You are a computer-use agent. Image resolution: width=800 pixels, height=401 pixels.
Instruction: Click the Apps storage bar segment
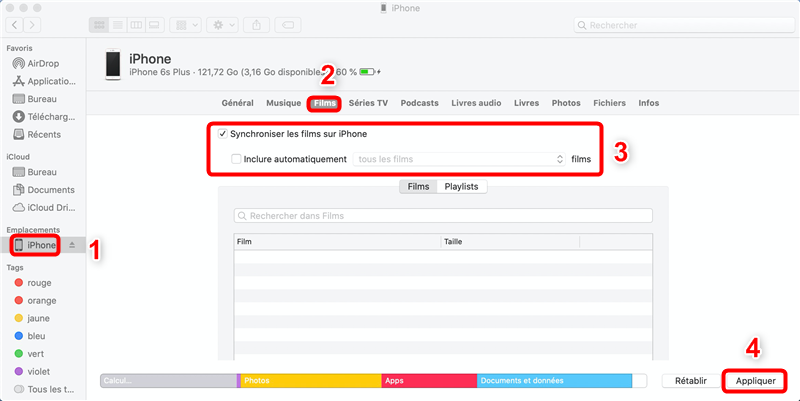[x=429, y=381]
